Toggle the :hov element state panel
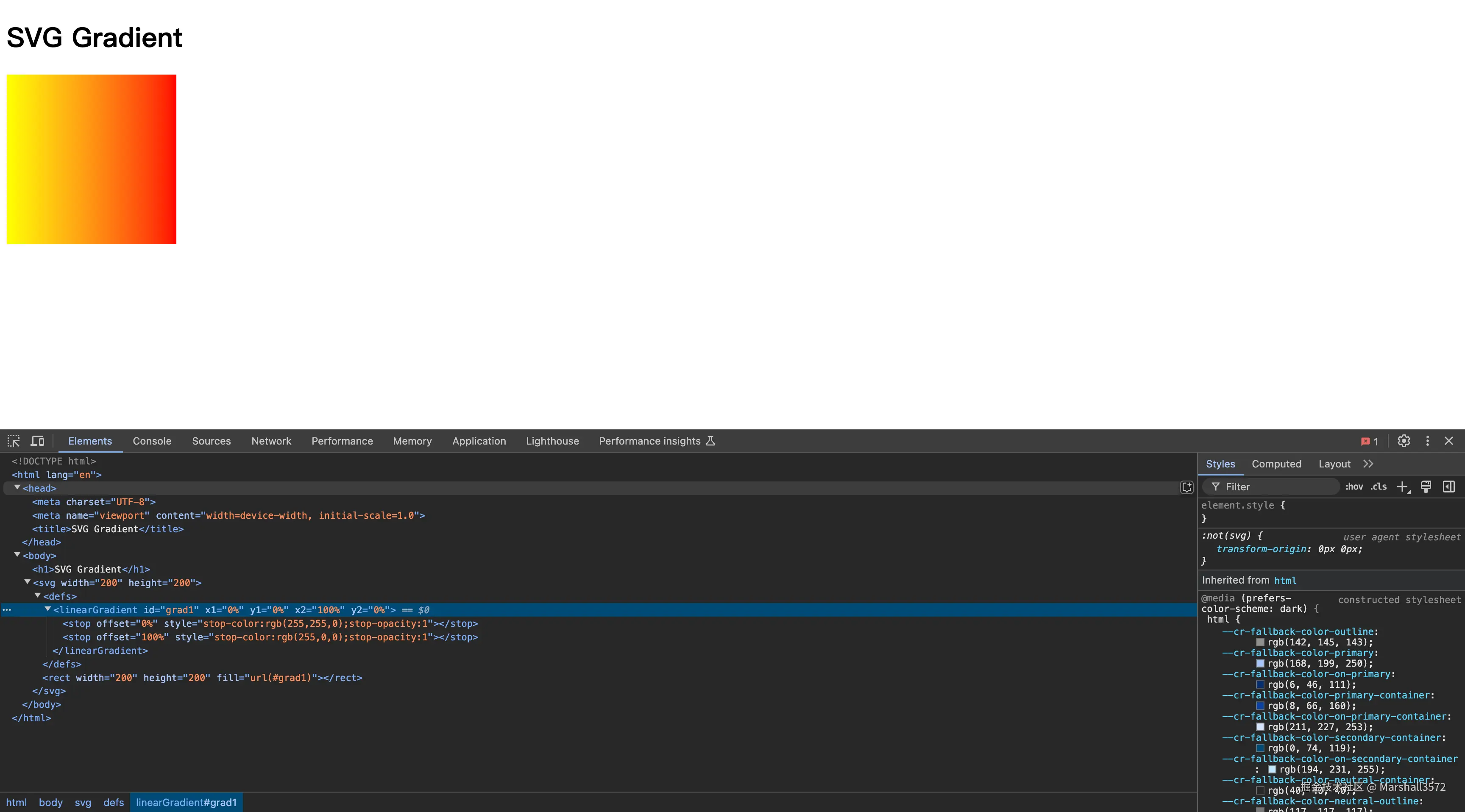The height and width of the screenshot is (812, 1465). [1354, 487]
